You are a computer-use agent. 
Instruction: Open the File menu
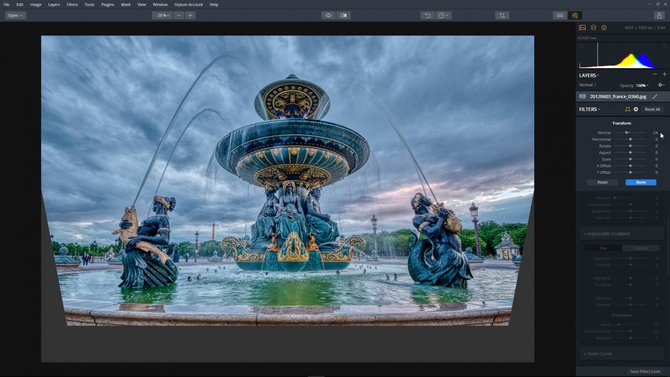pyautogui.click(x=6, y=5)
